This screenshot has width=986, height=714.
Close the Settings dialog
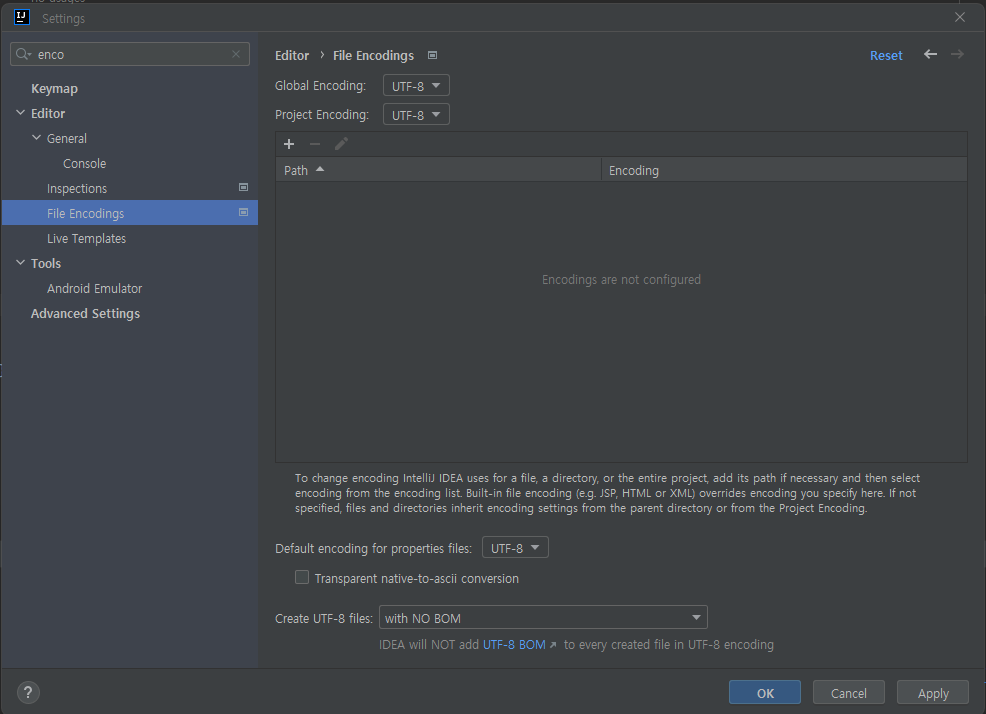coord(960,18)
